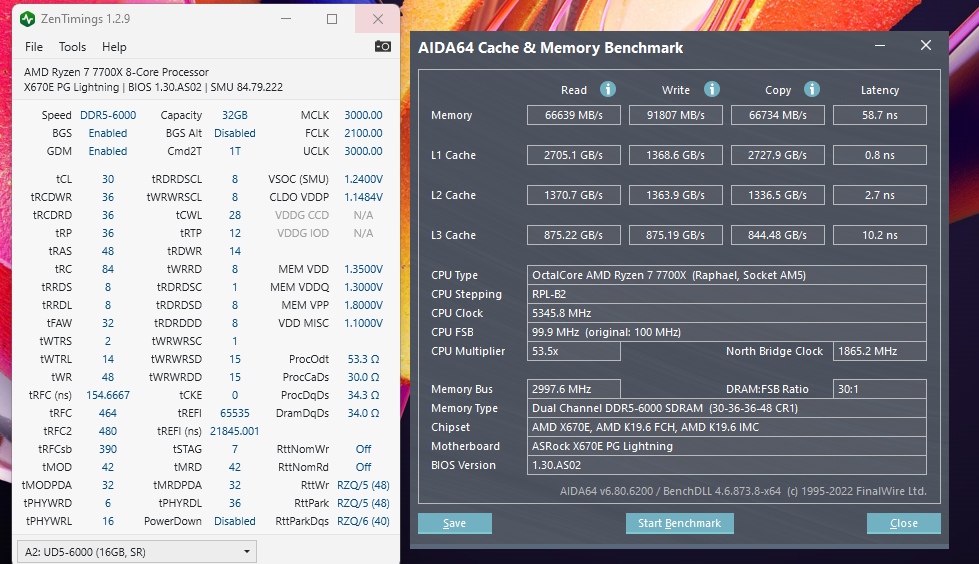Click the MCLK value 3000.00

pos(363,115)
